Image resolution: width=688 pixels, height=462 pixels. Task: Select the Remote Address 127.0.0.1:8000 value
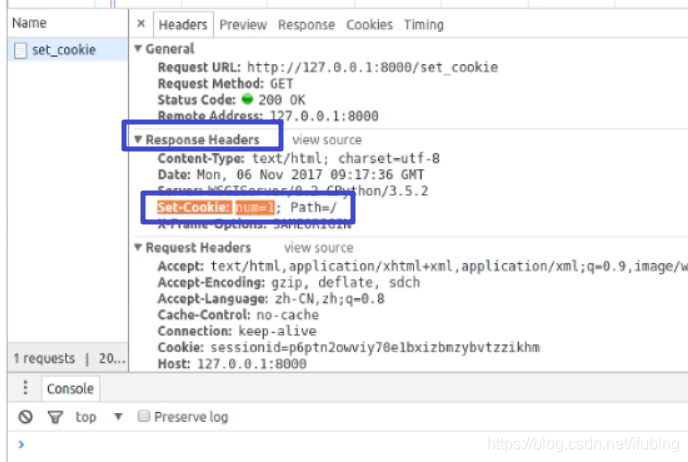click(324, 116)
